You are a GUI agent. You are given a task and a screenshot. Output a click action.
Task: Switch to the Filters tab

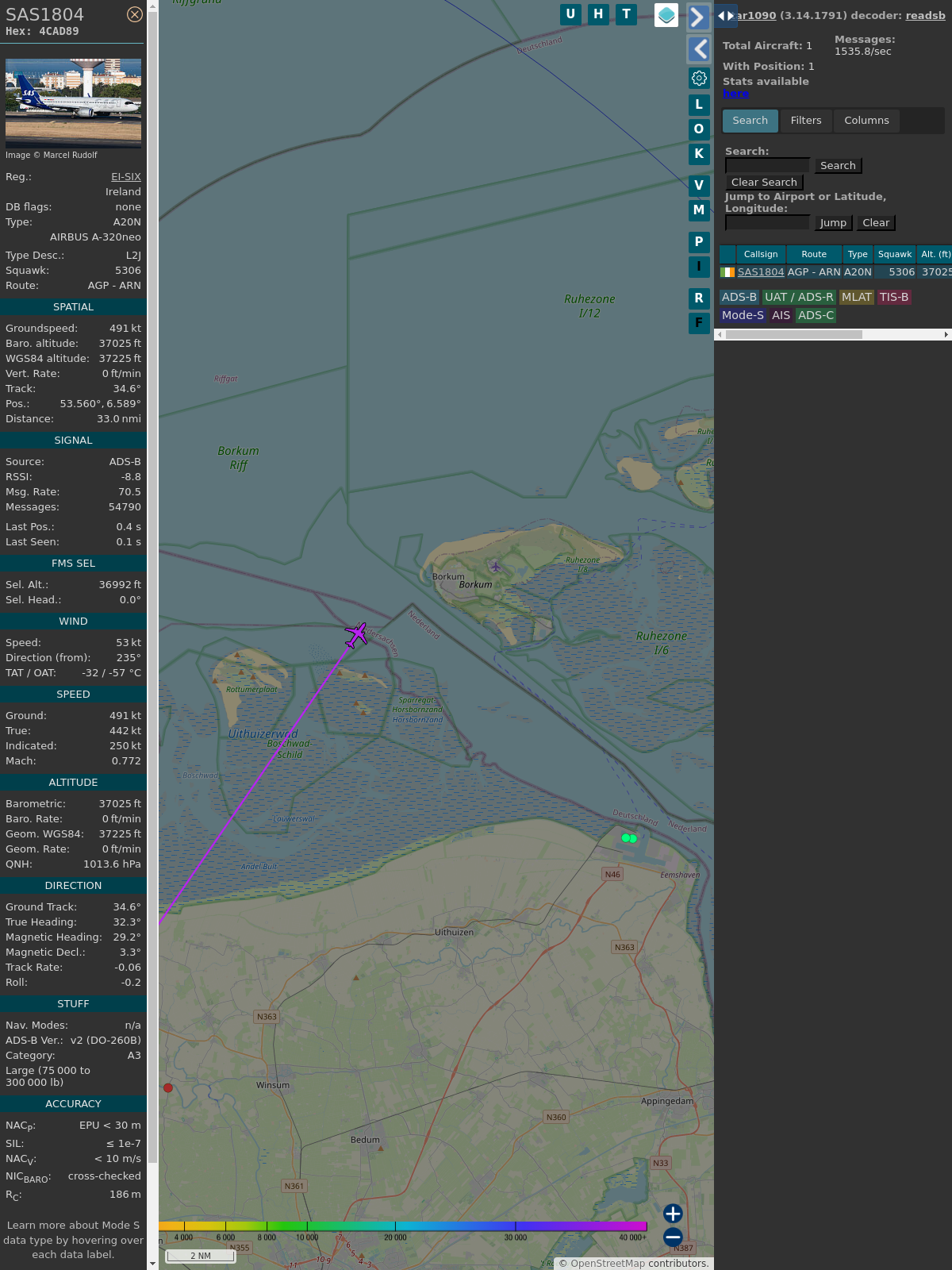(x=806, y=121)
